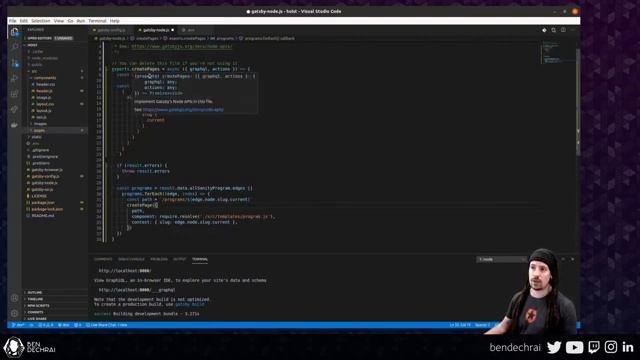Open package.json in the explorer tree
The image size is (640, 360).
(43, 202)
